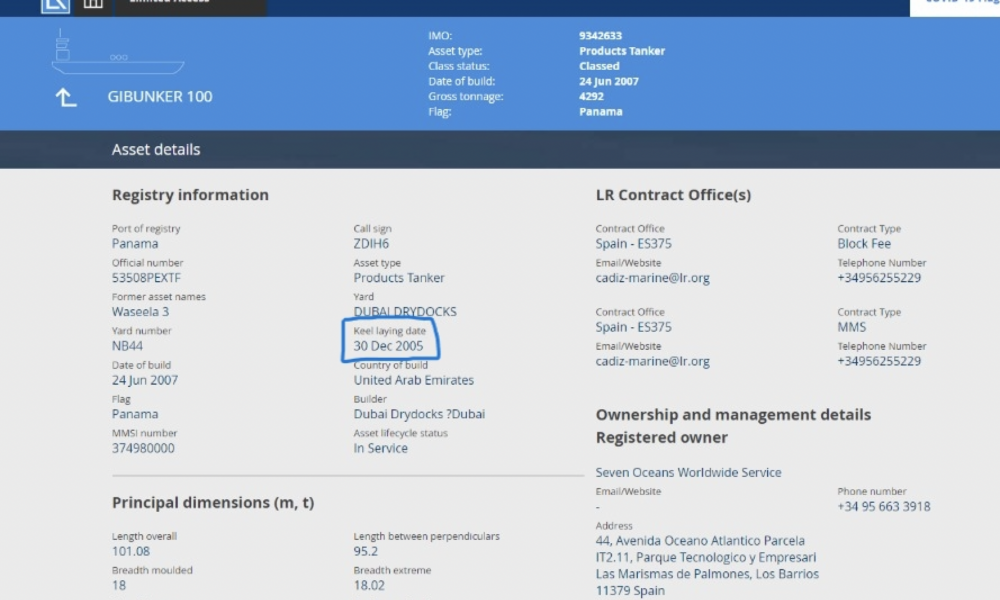Click the GIBUNKER 100 vessel title

[x=159, y=97]
